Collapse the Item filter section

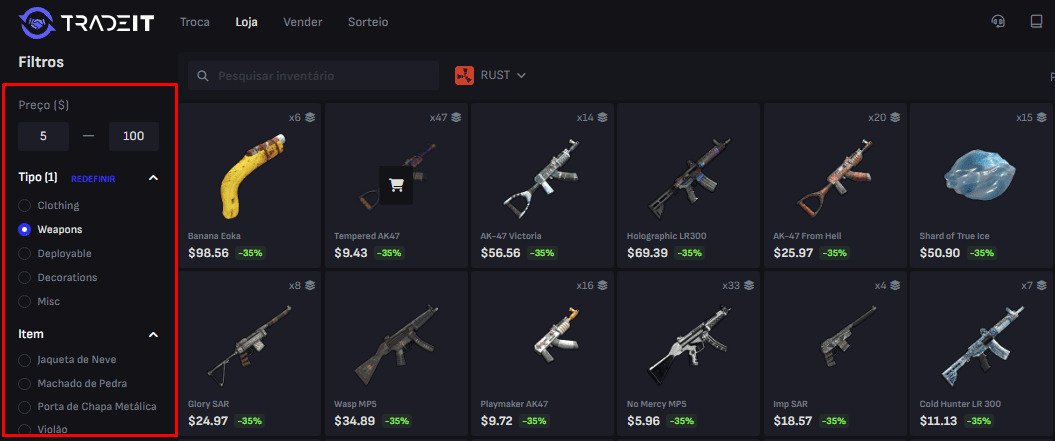[x=153, y=335]
